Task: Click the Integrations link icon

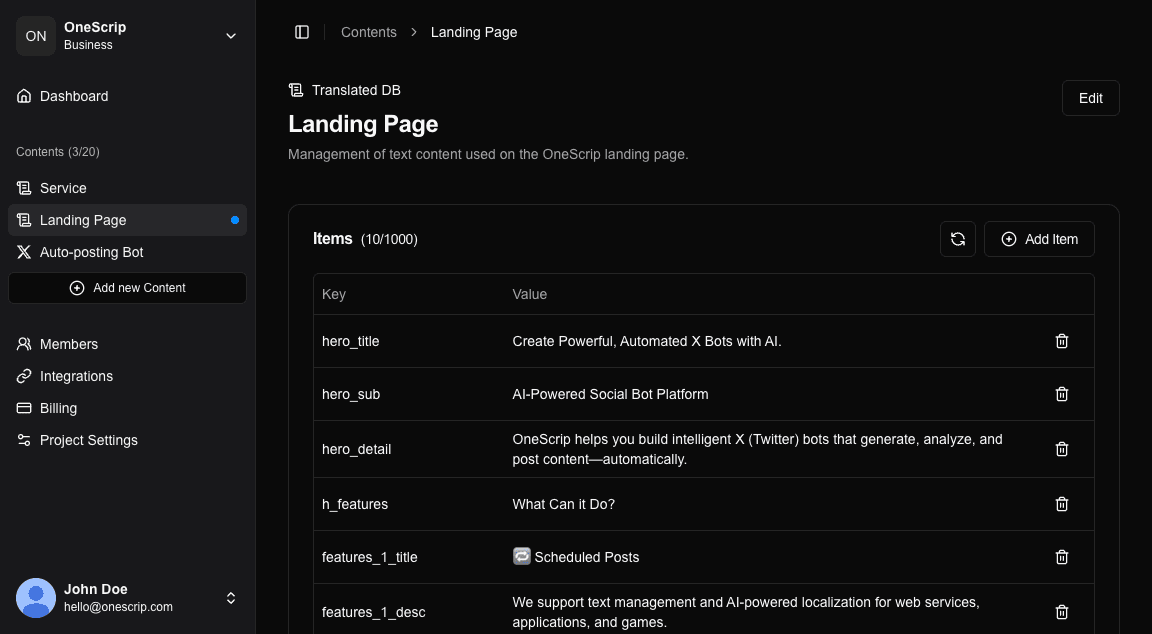Action: coord(24,376)
